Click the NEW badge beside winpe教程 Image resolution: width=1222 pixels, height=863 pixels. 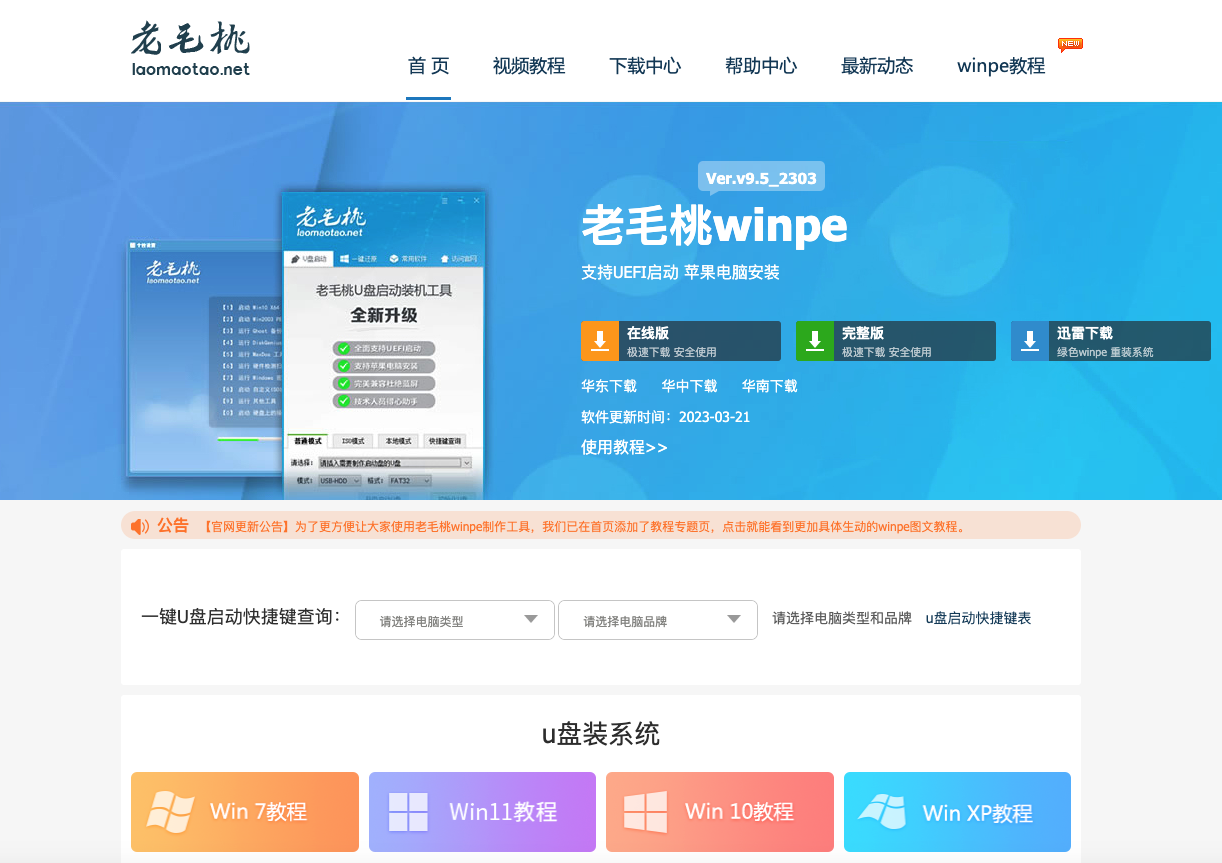click(1070, 44)
